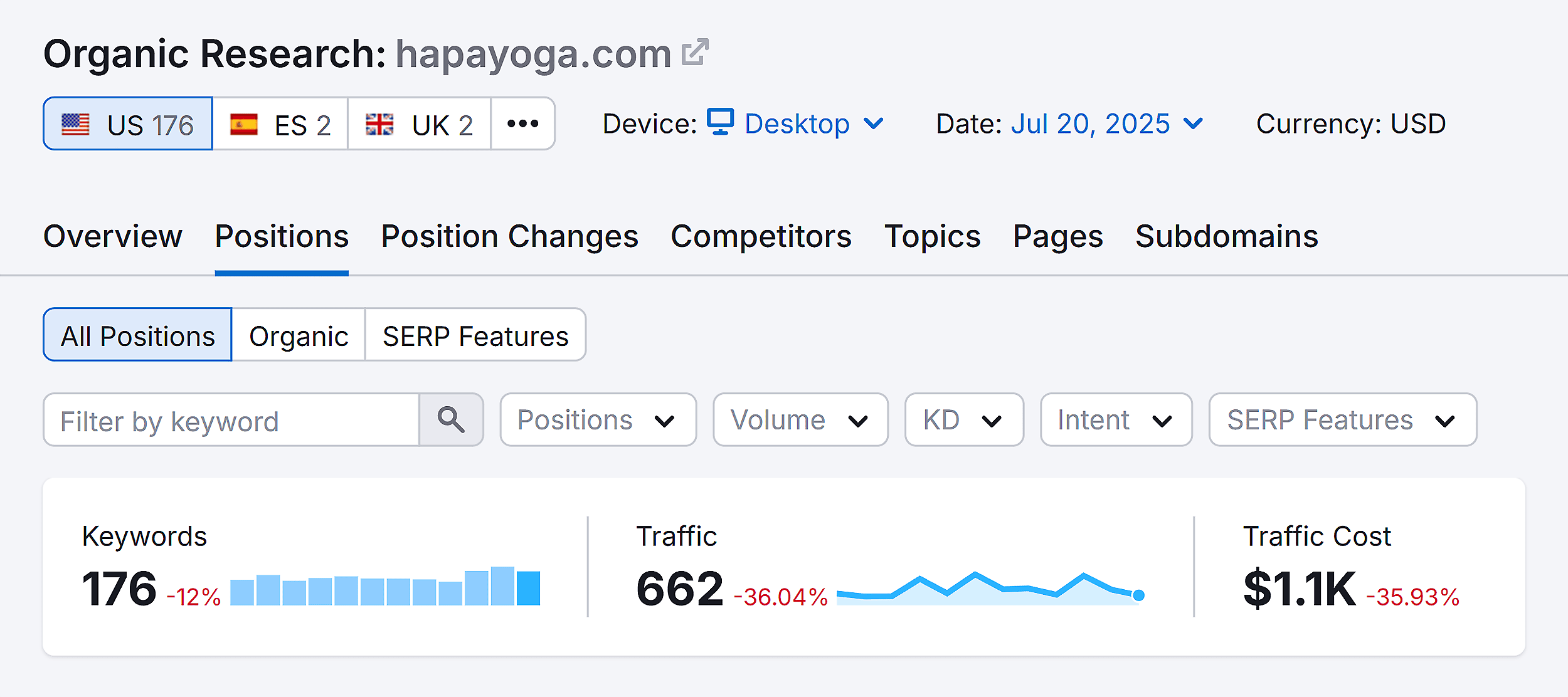Open the Device Desktop dropdown

pos(797,123)
